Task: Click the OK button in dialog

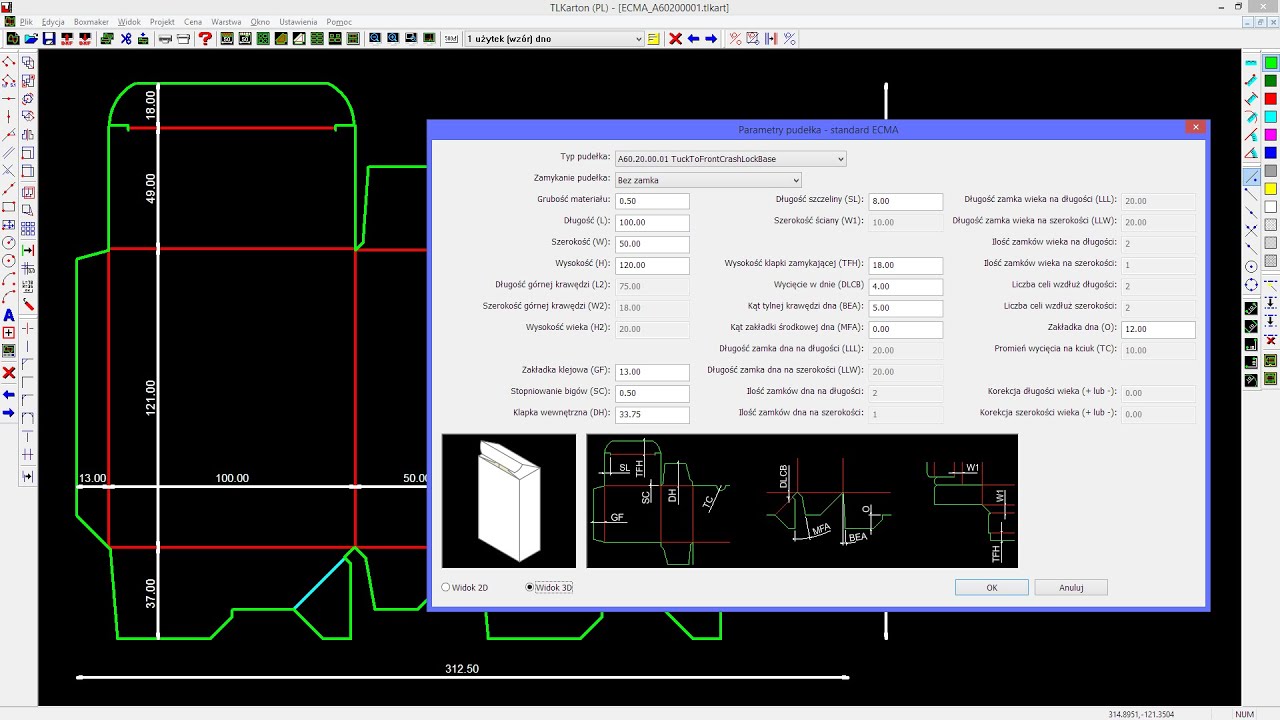Action: (992, 587)
